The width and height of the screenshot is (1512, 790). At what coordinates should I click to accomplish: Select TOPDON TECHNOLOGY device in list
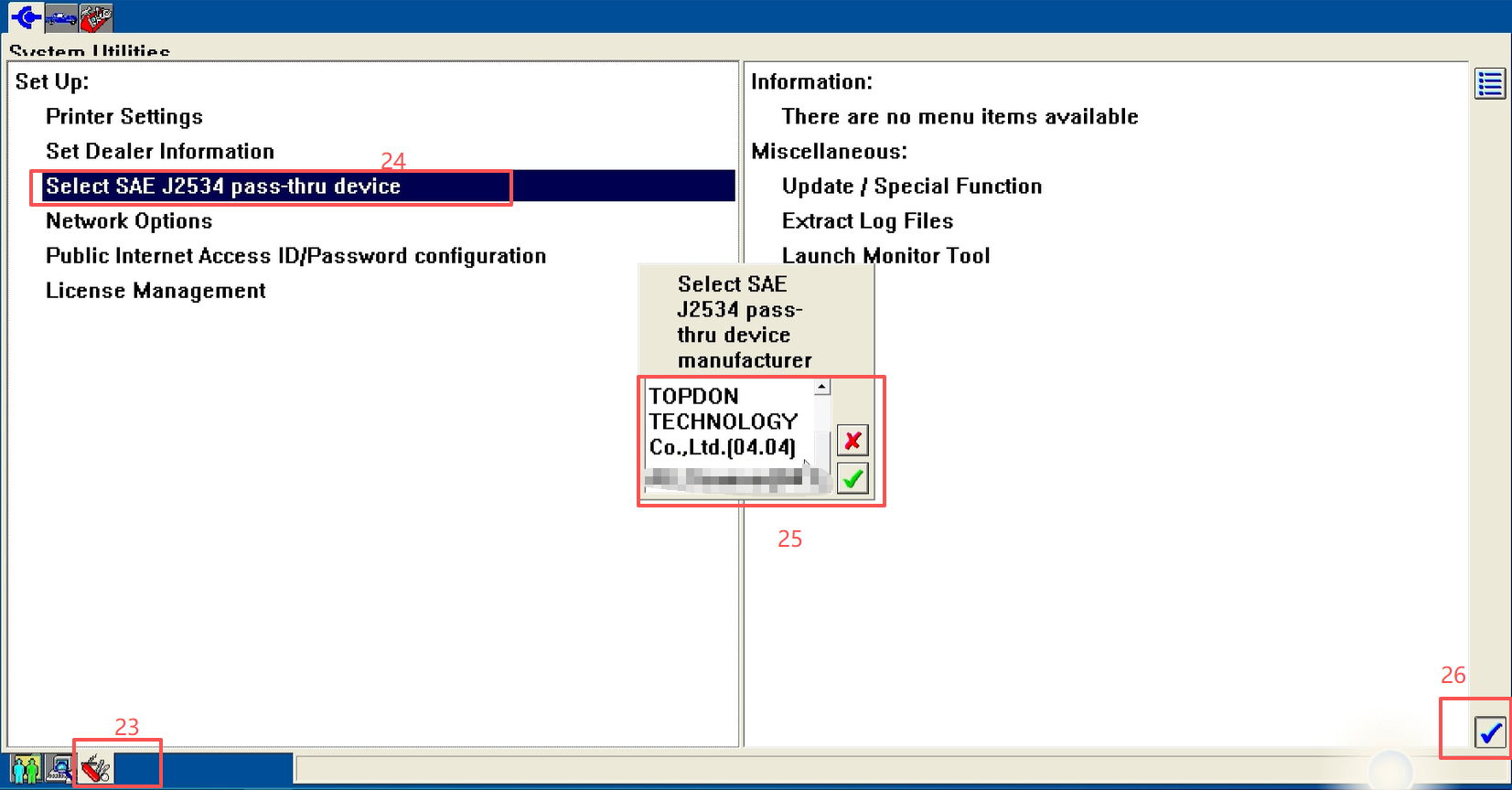(x=723, y=422)
